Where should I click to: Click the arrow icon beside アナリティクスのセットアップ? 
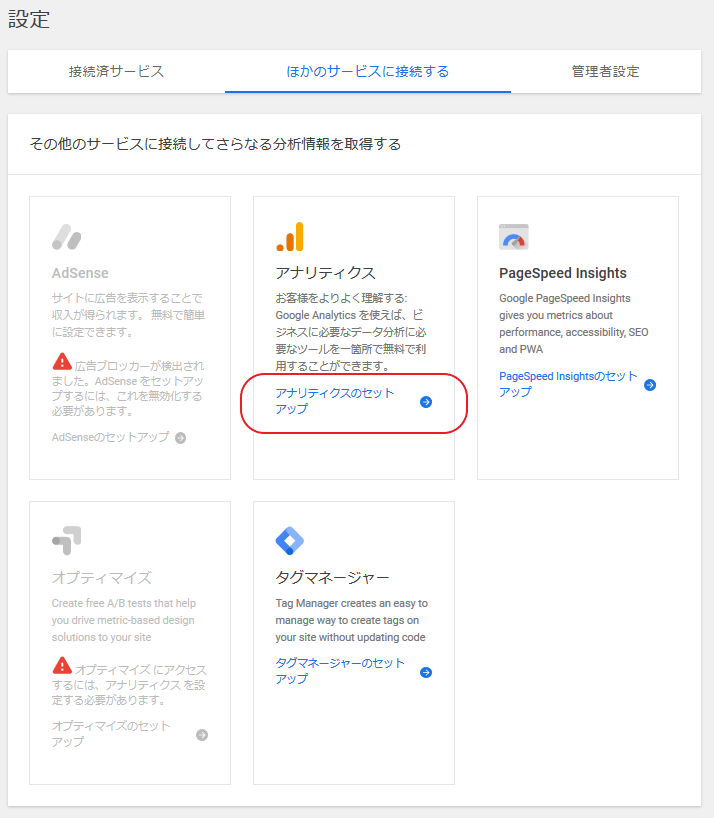coord(426,401)
